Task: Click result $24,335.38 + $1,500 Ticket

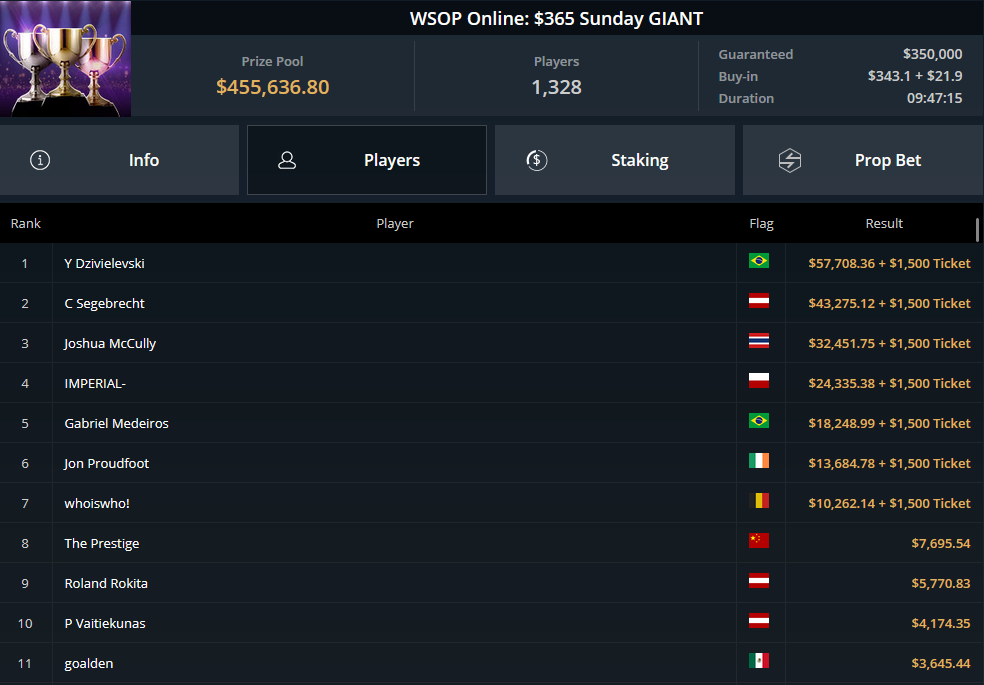Action: 889,383
